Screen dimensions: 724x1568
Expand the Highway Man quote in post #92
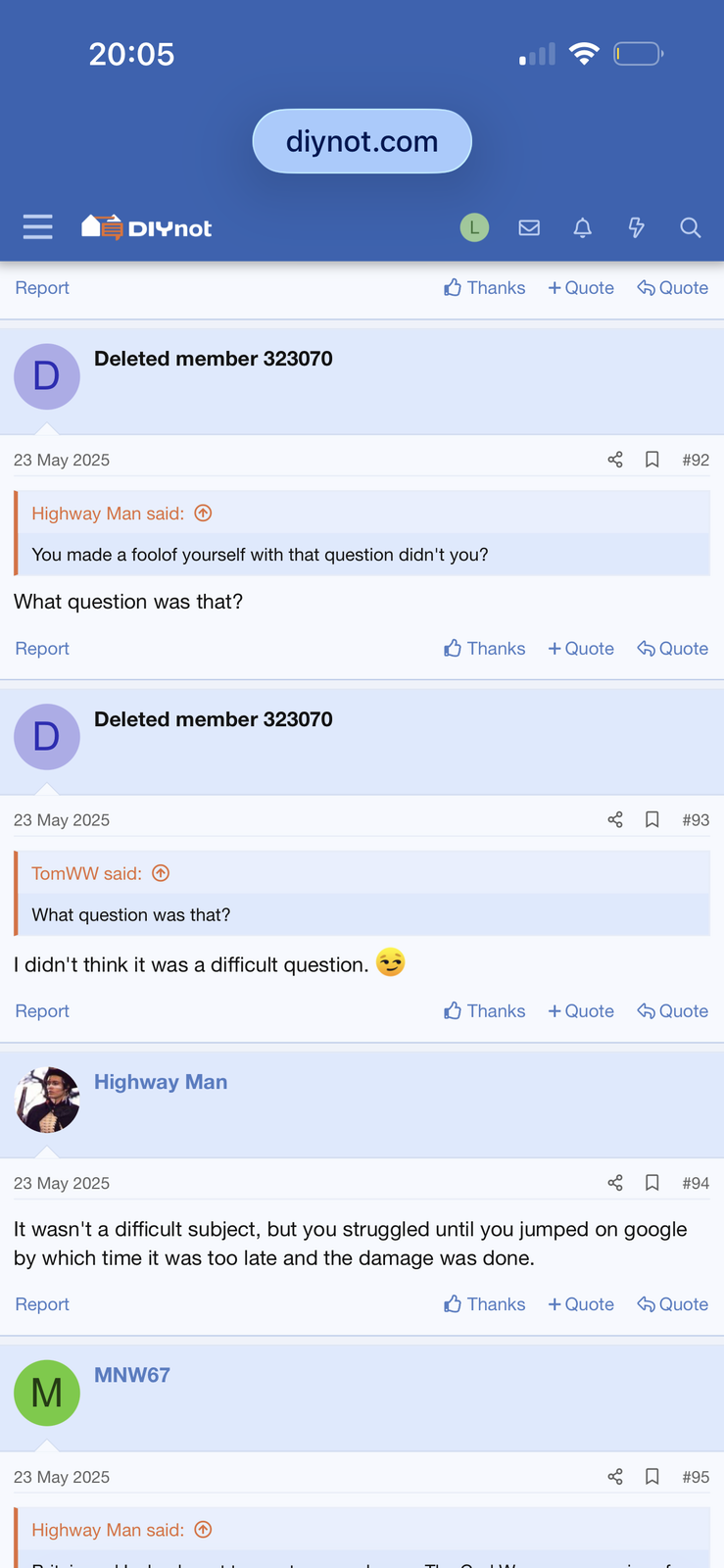(x=203, y=514)
